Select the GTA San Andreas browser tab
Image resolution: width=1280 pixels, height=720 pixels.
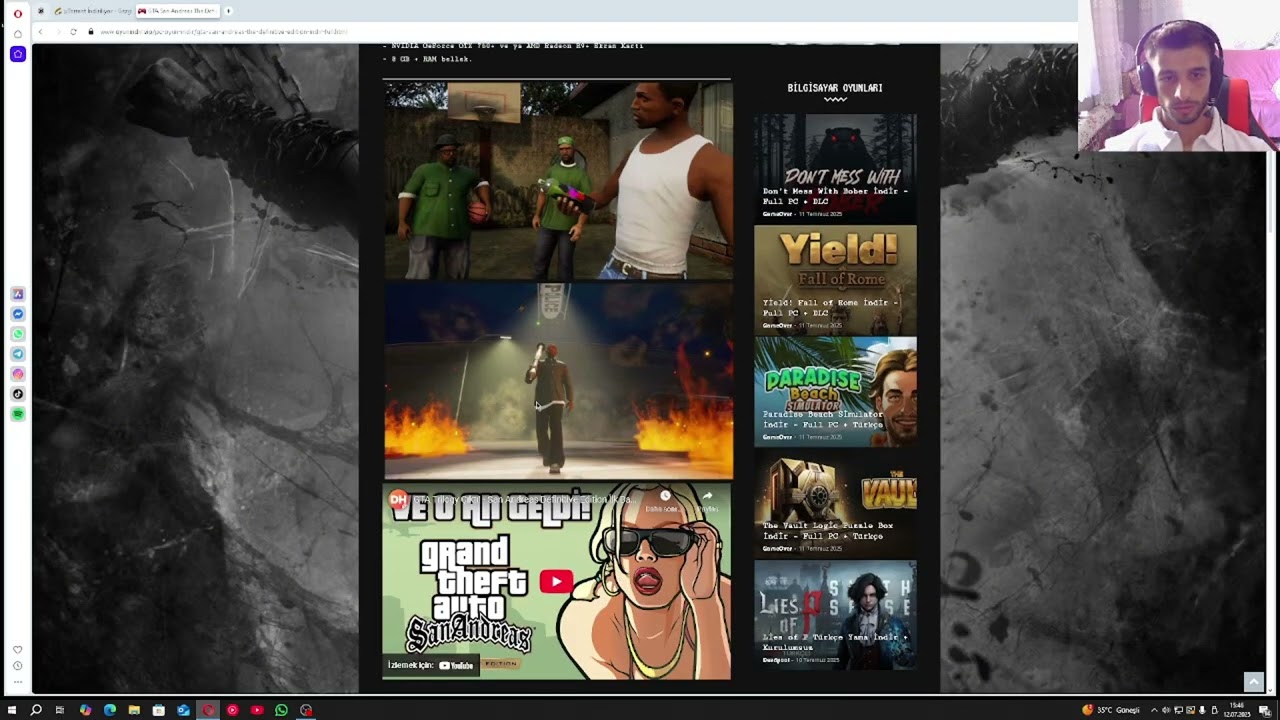[x=176, y=11]
